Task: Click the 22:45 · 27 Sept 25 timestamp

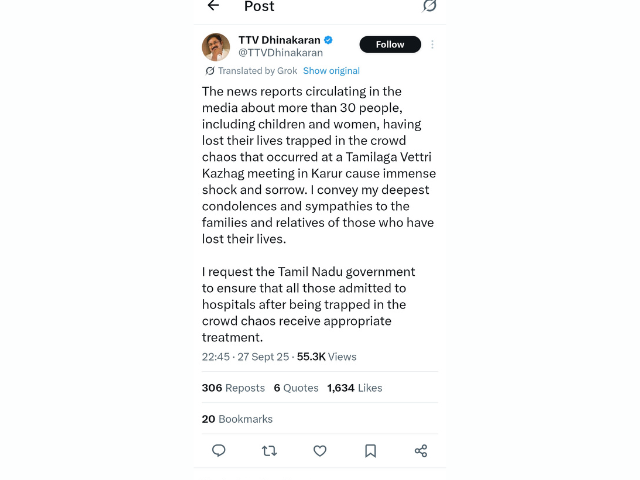Action: (245, 357)
